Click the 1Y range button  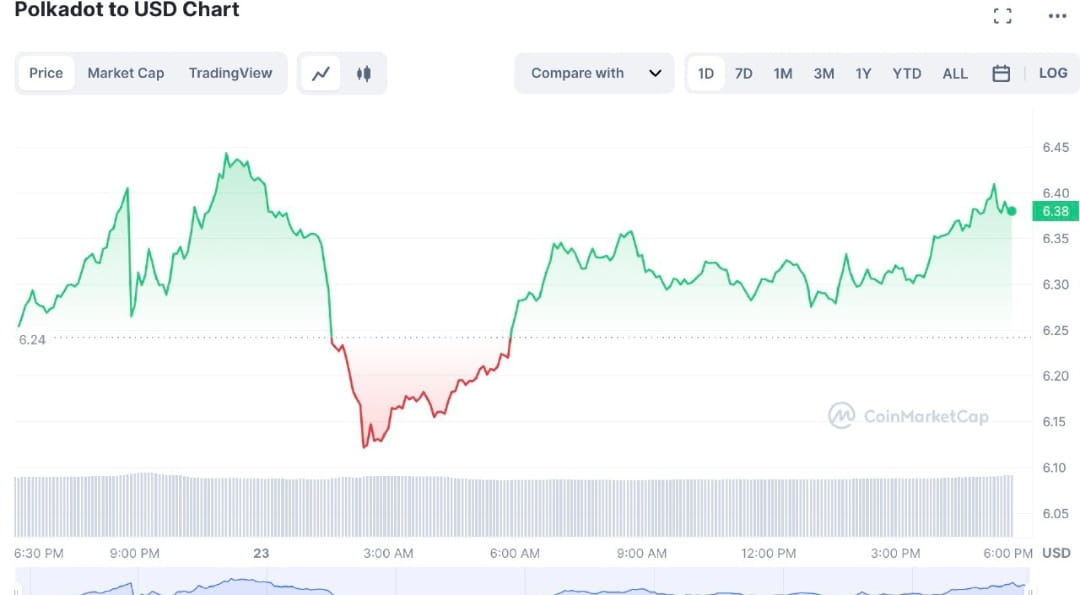click(x=864, y=72)
